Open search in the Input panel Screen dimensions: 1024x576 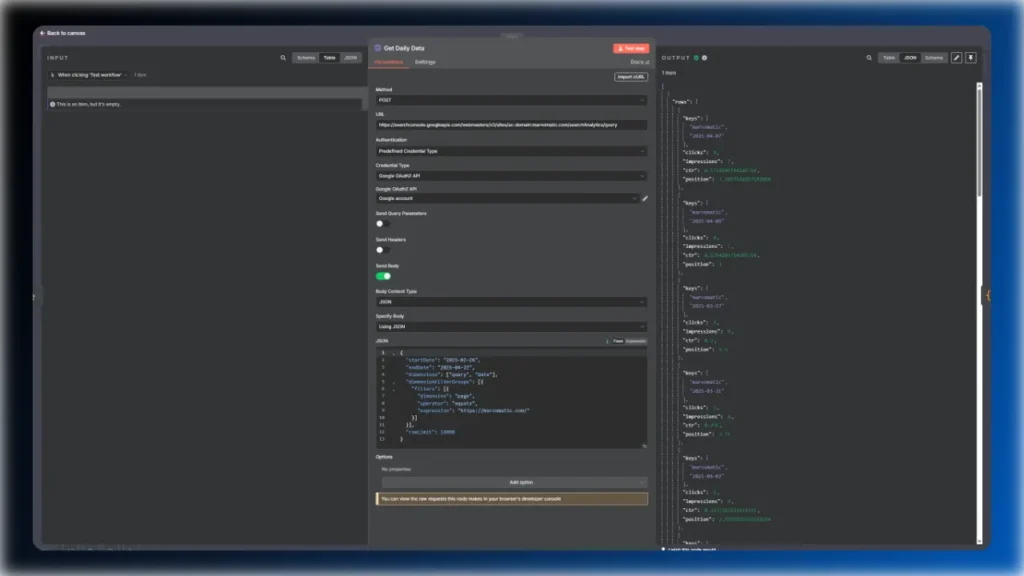click(x=283, y=57)
